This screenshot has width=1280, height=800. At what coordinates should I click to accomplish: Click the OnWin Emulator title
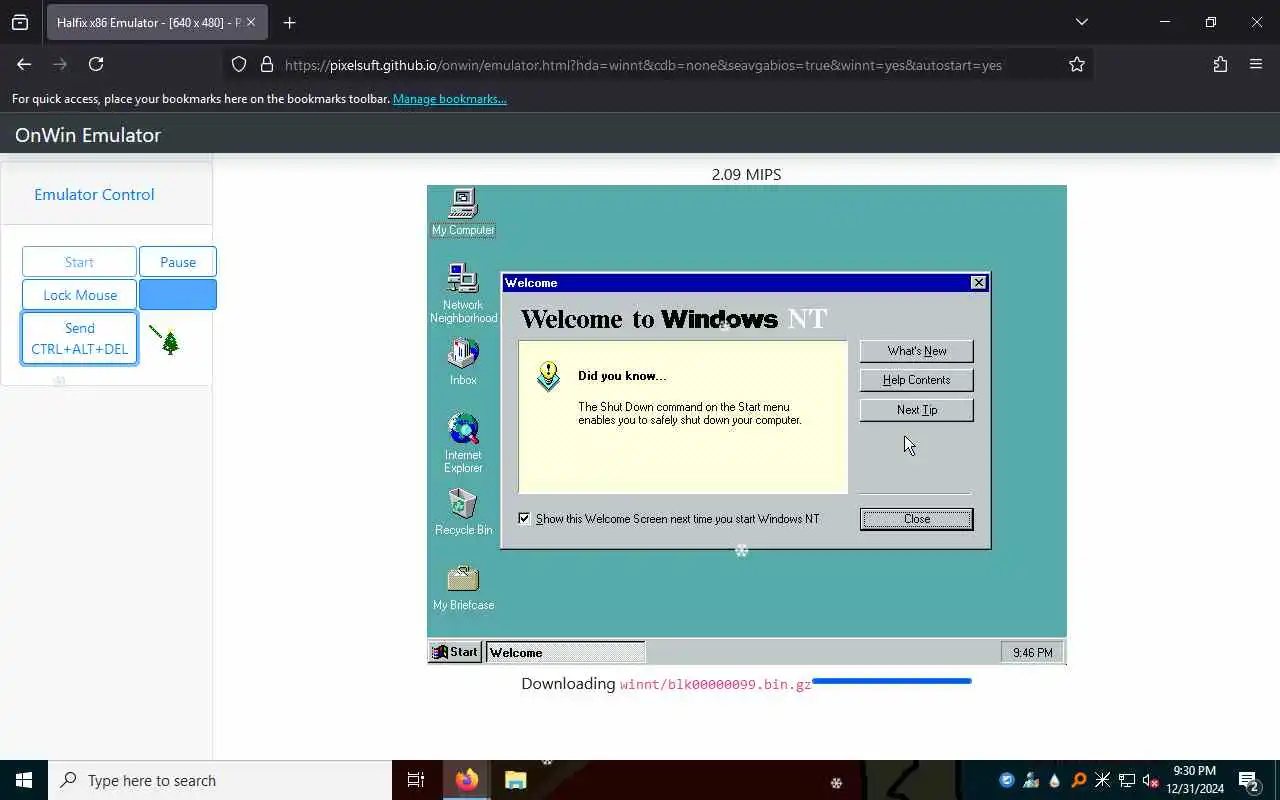(88, 135)
